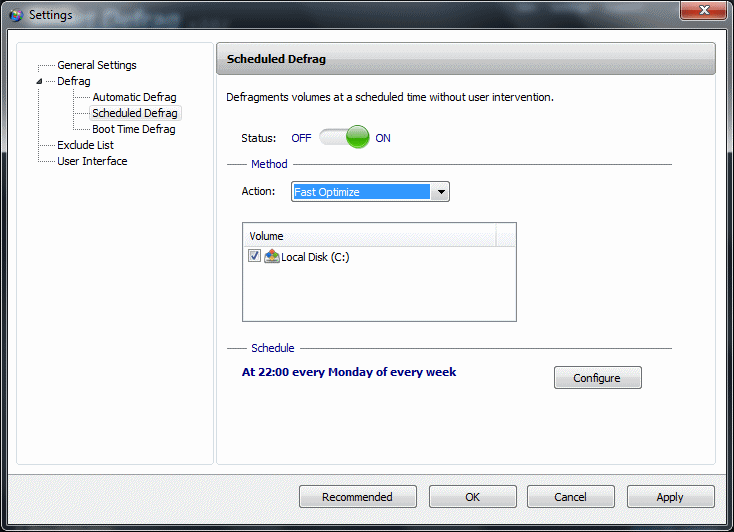Click the Configure schedule button
Image resolution: width=734 pixels, height=532 pixels.
[x=598, y=377]
